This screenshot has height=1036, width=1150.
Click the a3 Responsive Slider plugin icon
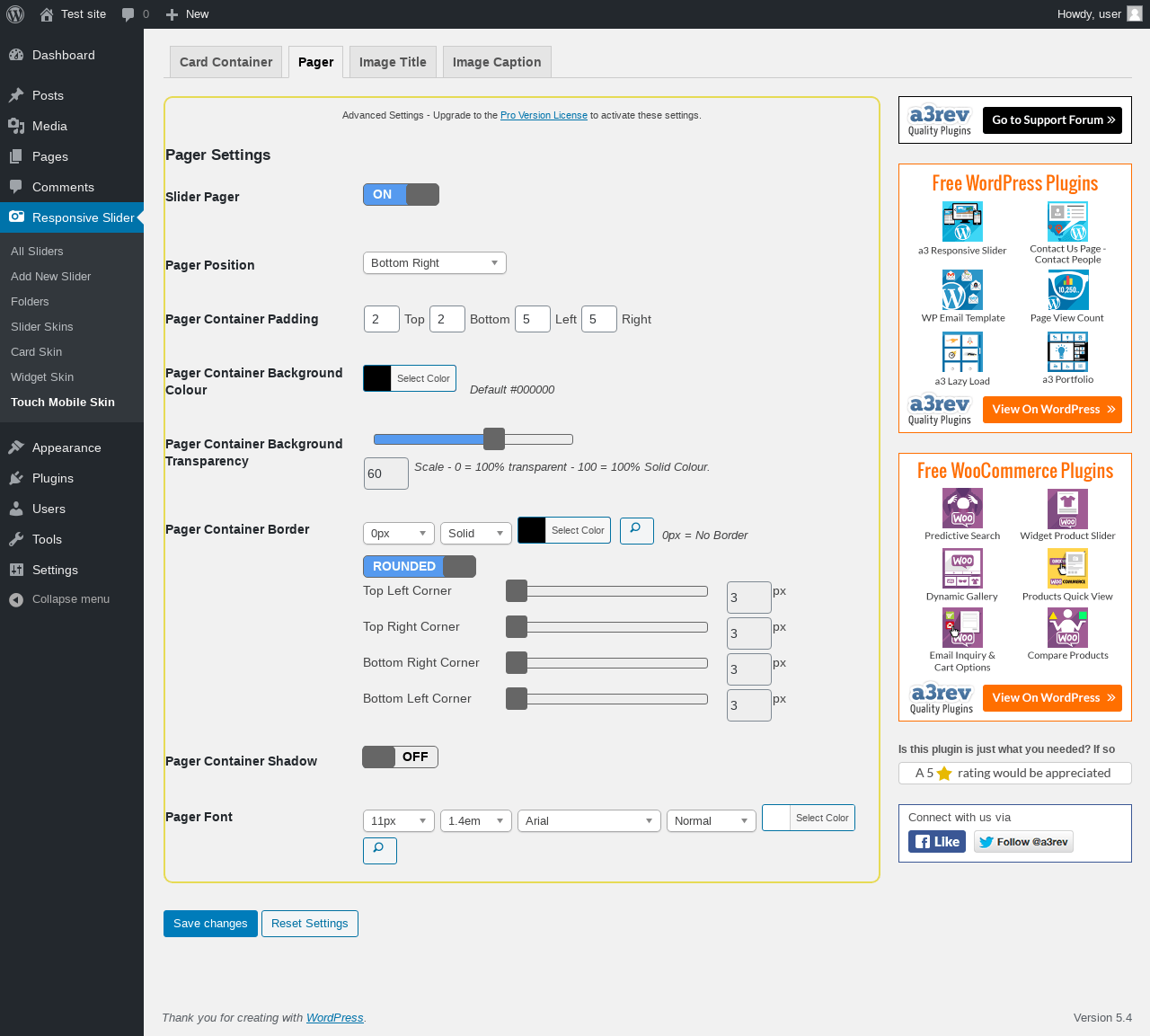pyautogui.click(x=962, y=221)
